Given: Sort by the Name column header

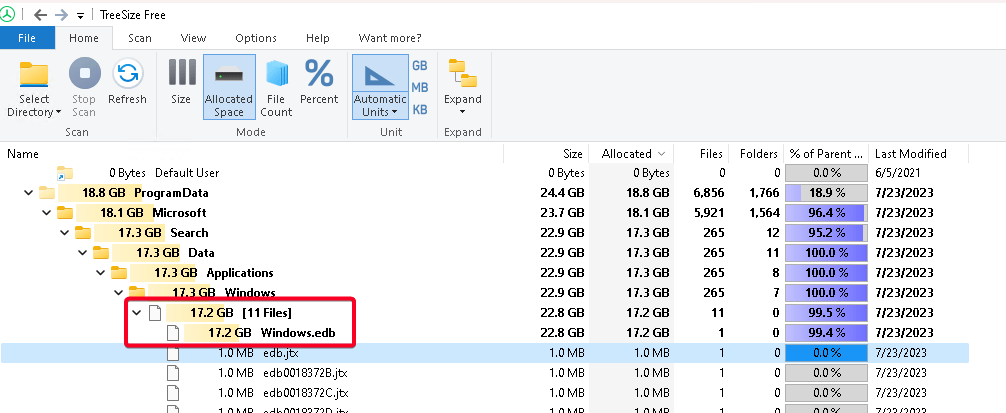Looking at the screenshot, I should (23, 154).
